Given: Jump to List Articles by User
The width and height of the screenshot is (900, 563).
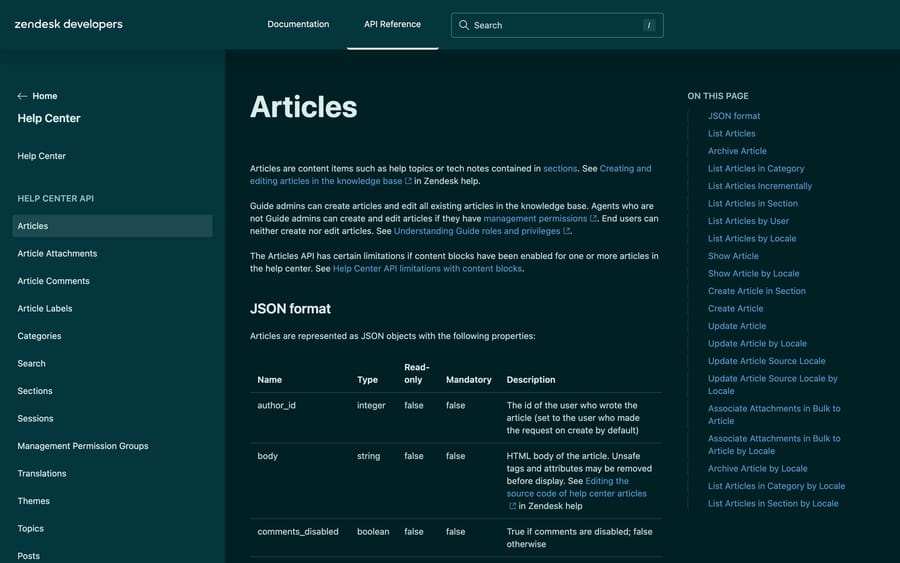Looking at the screenshot, I should point(748,221).
